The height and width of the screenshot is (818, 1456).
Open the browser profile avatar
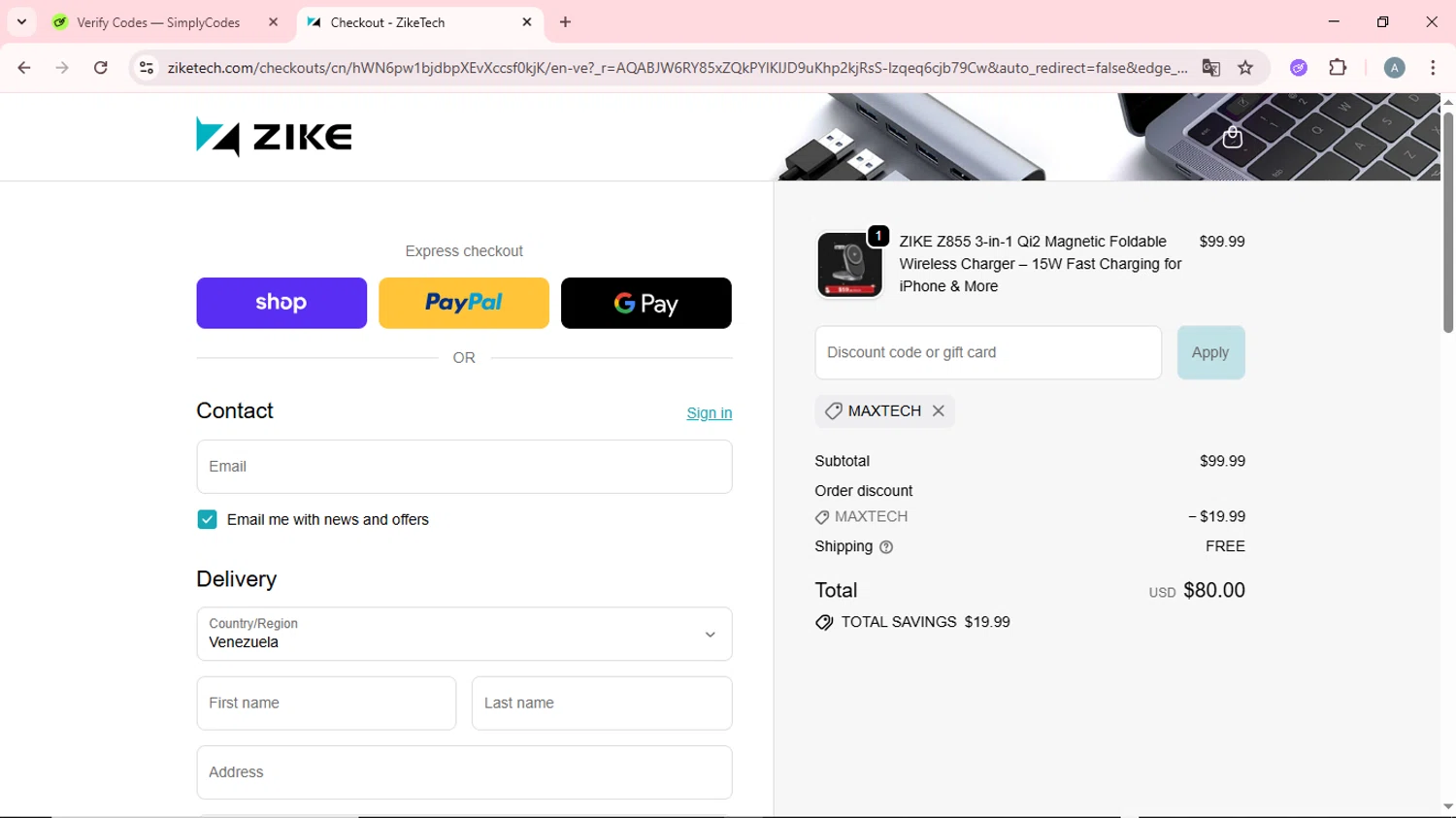(x=1394, y=68)
